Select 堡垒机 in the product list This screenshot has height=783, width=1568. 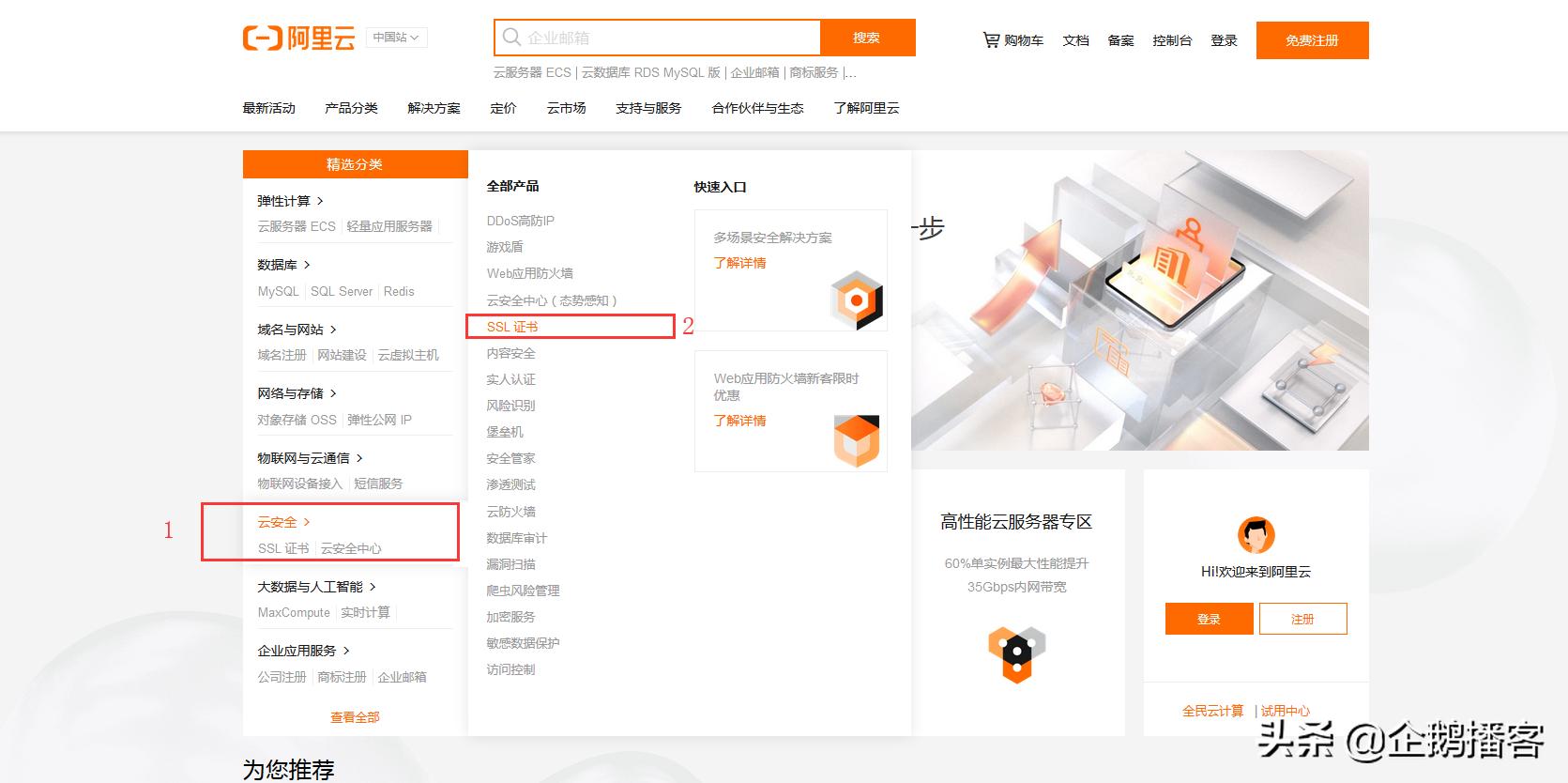(505, 432)
